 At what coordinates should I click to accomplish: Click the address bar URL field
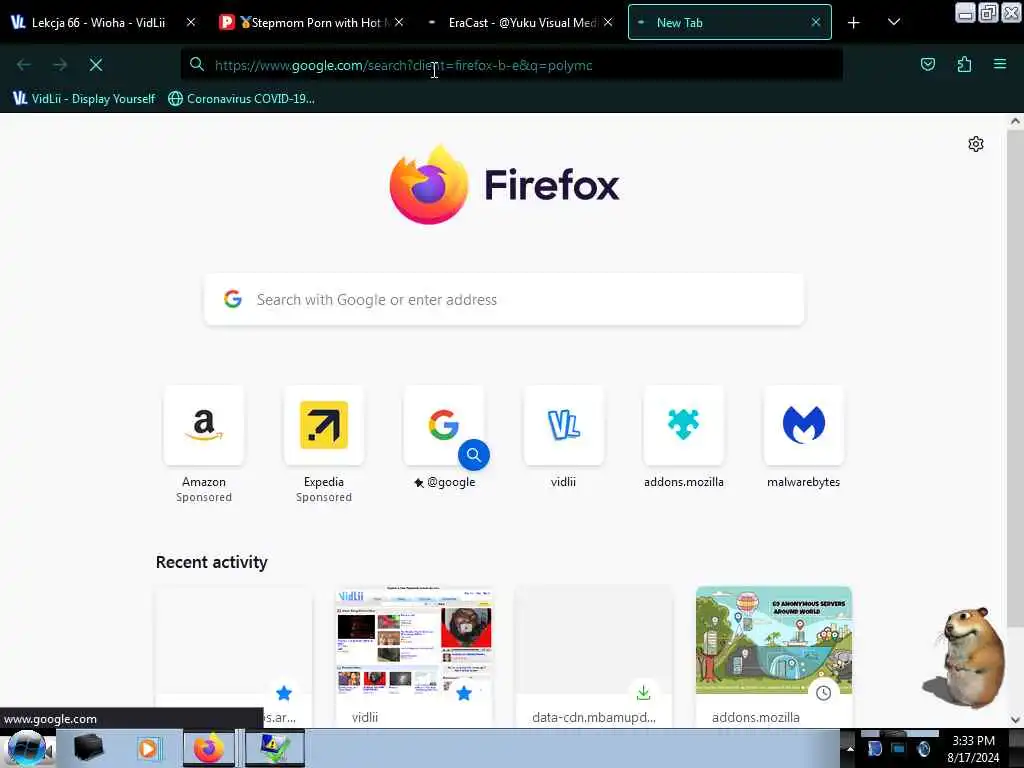[x=511, y=65]
